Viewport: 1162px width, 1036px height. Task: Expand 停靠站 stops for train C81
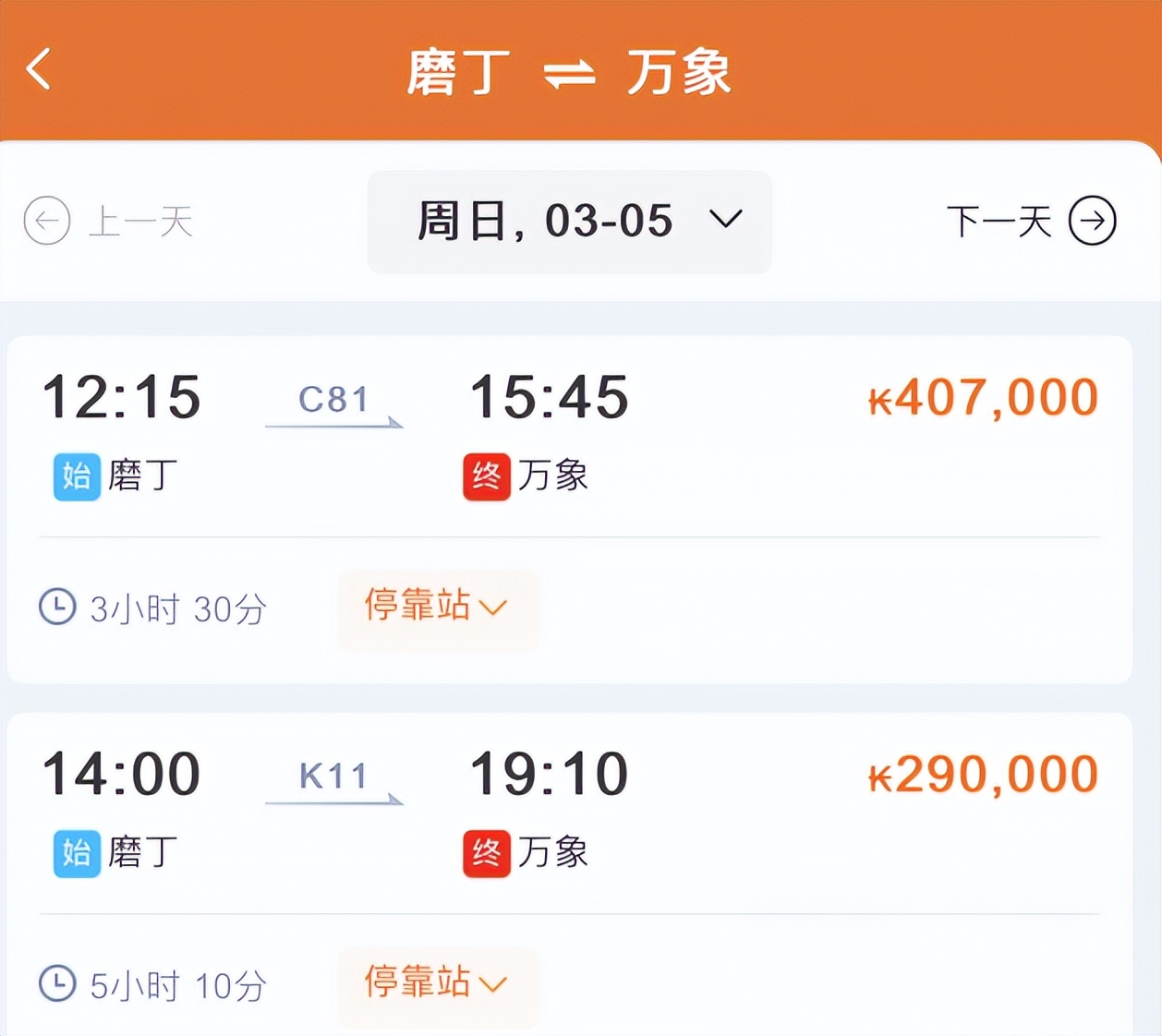click(x=436, y=608)
